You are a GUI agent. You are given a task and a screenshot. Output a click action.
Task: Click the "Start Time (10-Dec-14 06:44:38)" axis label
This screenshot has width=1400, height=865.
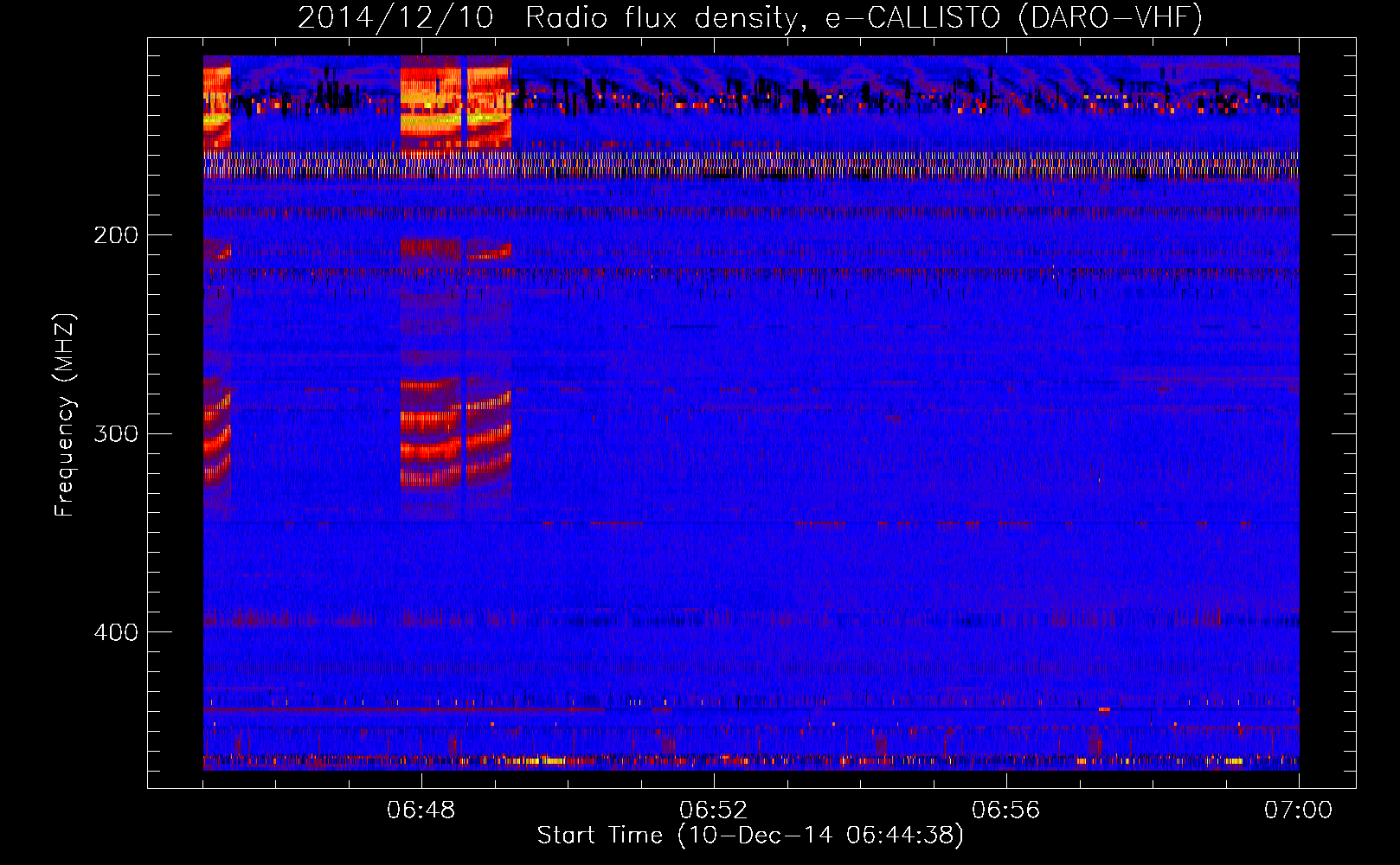(750, 836)
